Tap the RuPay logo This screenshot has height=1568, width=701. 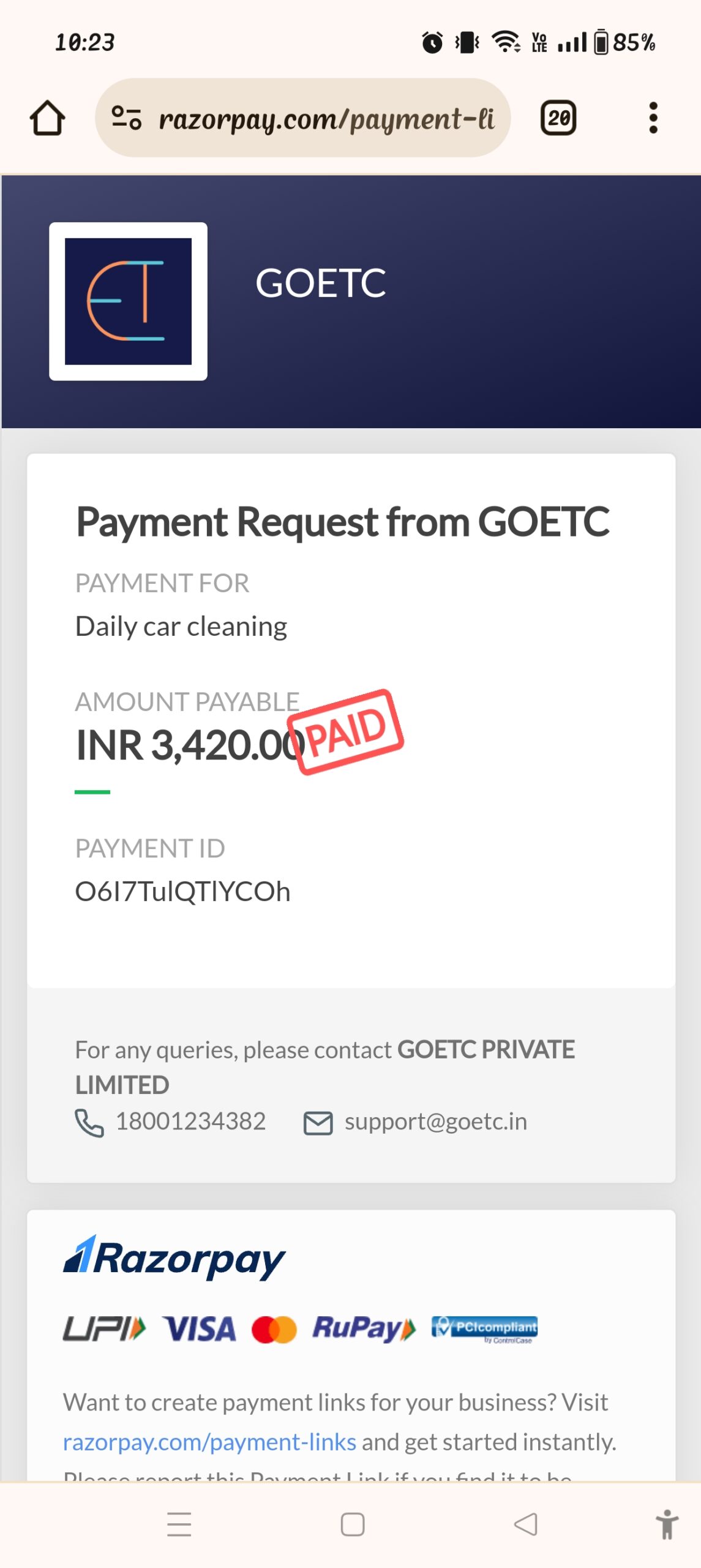tap(364, 1329)
